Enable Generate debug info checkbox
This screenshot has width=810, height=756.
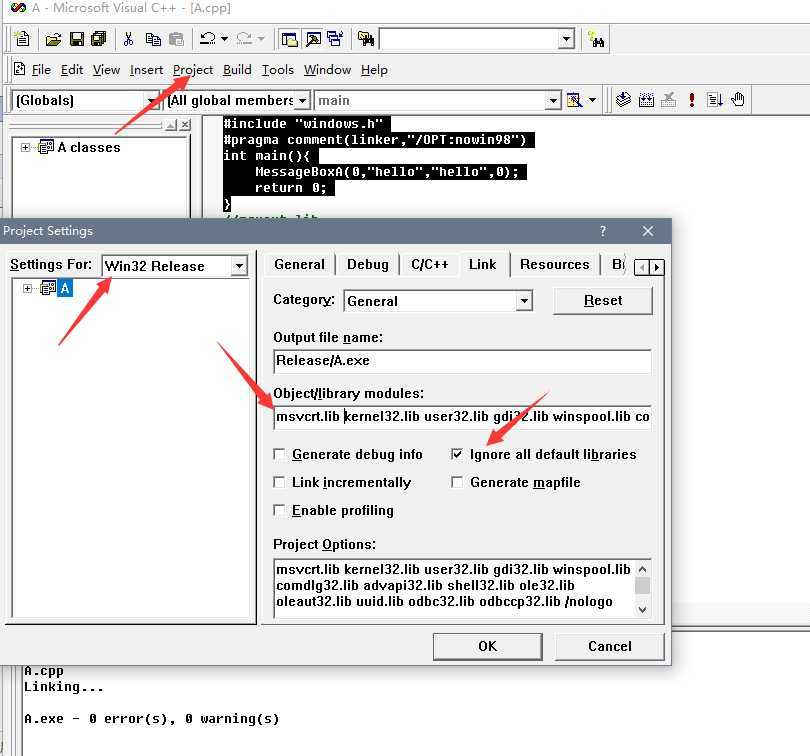click(279, 454)
